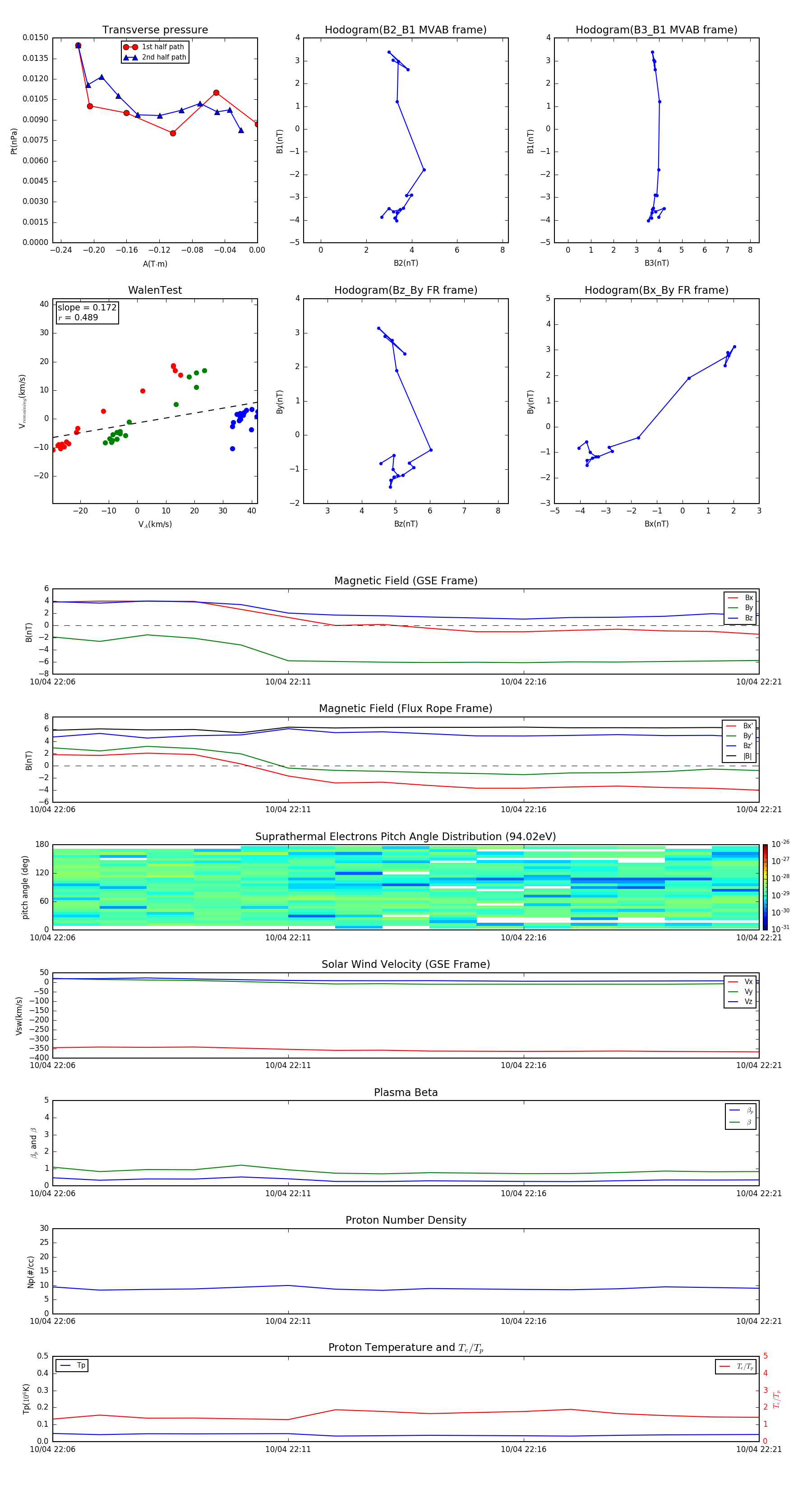Image resolution: width=812 pixels, height=1489 pixels.
Task: Click the "B3(nT)" x-axis label
Action: (x=656, y=263)
